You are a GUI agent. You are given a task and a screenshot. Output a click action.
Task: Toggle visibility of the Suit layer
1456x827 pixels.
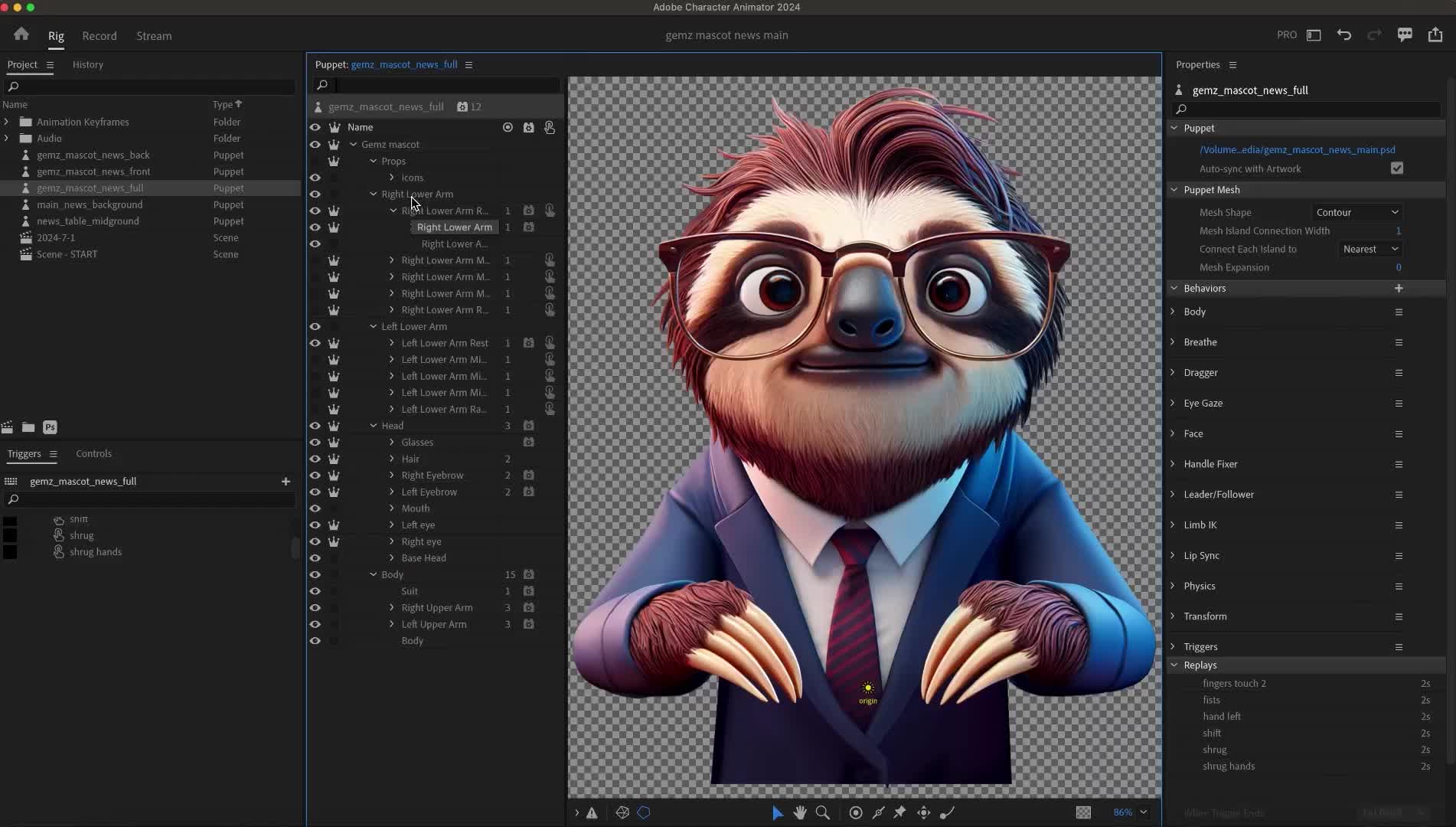[x=315, y=591]
